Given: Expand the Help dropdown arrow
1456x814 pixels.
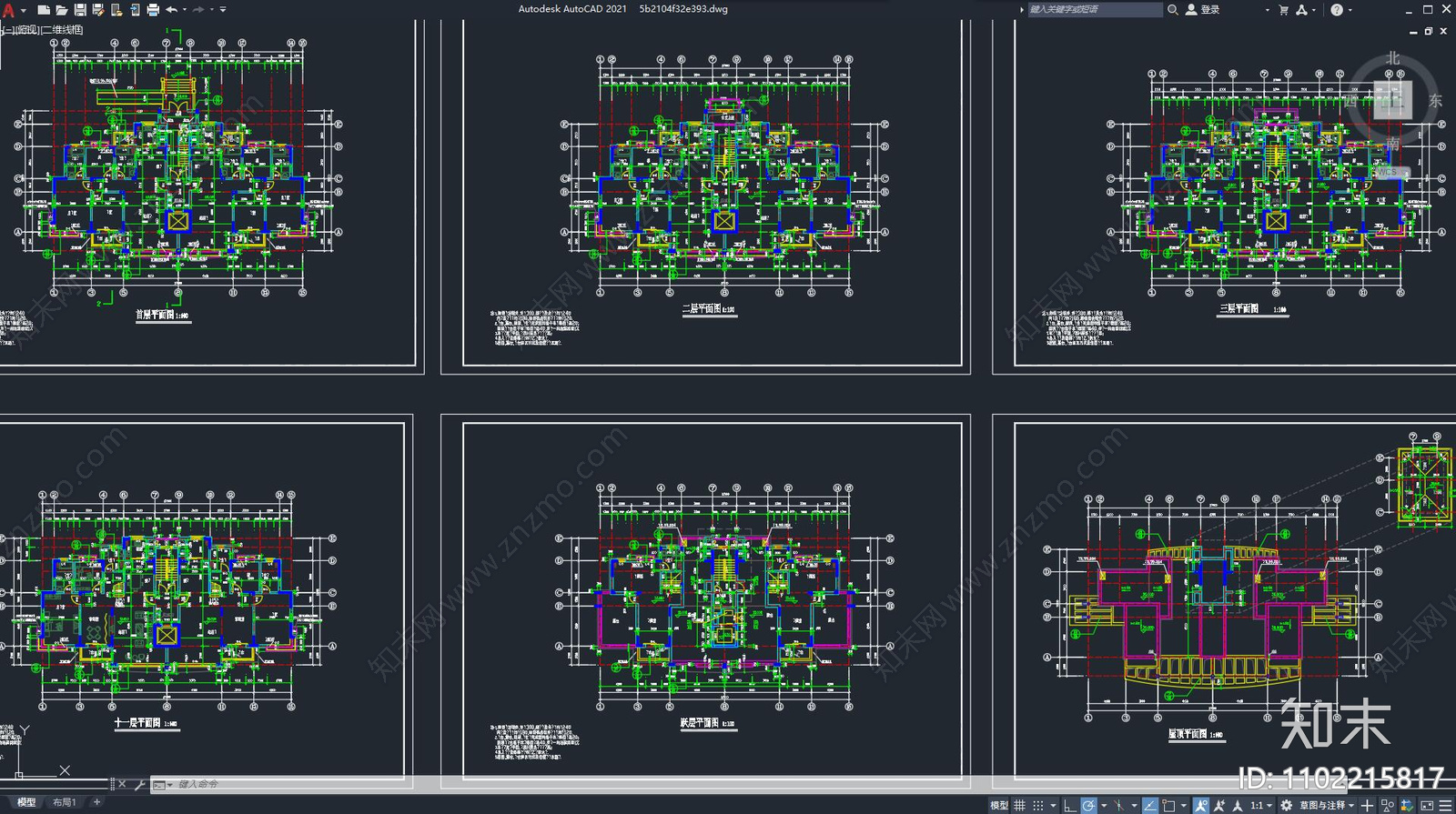Looking at the screenshot, I should tap(1350, 10).
